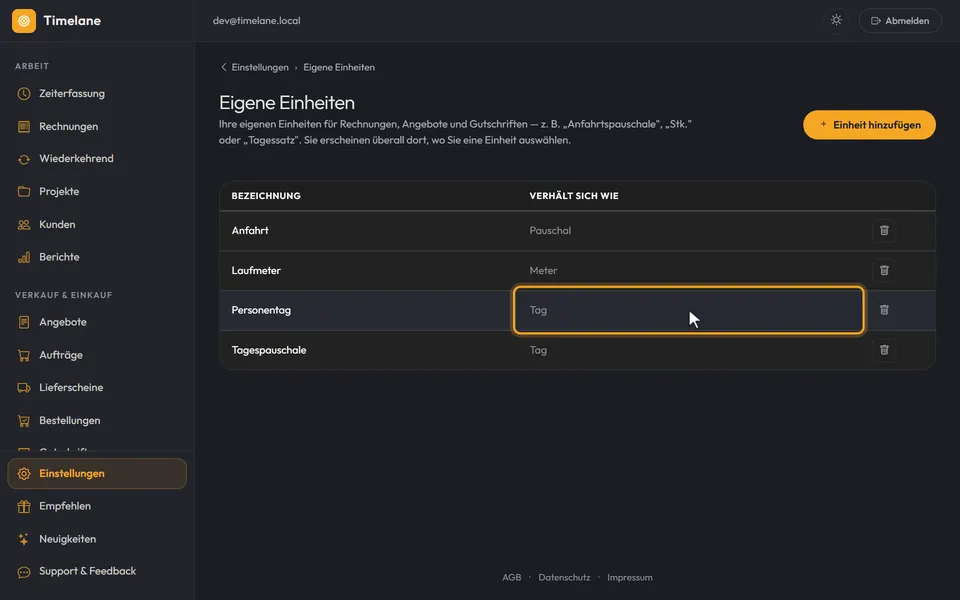Click the Einheit hinzufügen button
The height and width of the screenshot is (600, 960).
coord(869,125)
